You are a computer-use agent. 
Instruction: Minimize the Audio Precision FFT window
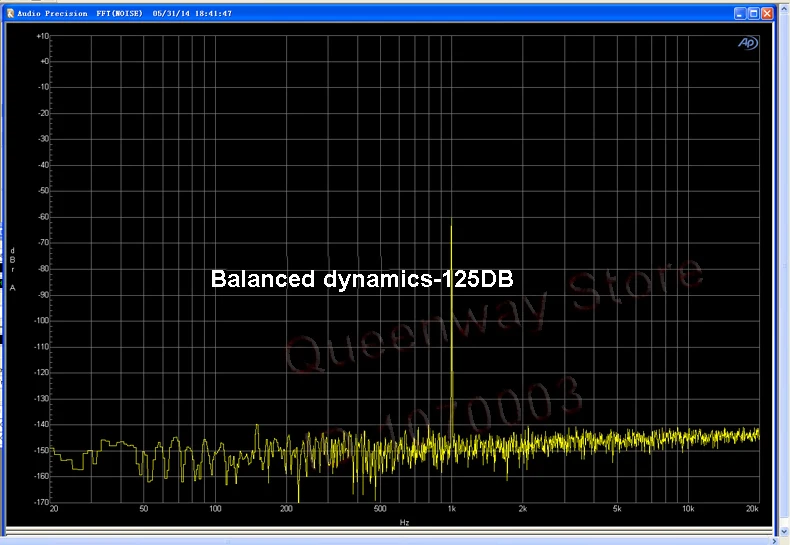coord(739,14)
